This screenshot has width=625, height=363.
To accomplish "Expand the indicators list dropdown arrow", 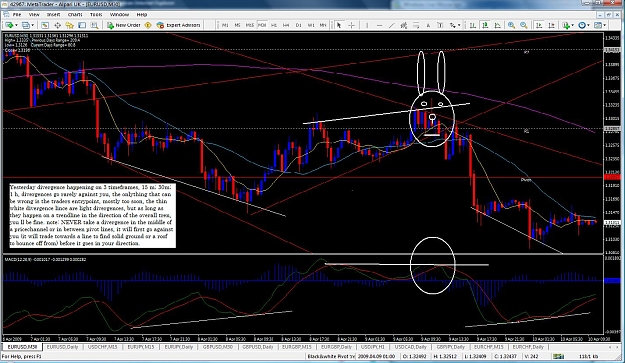I will (x=573, y=25).
